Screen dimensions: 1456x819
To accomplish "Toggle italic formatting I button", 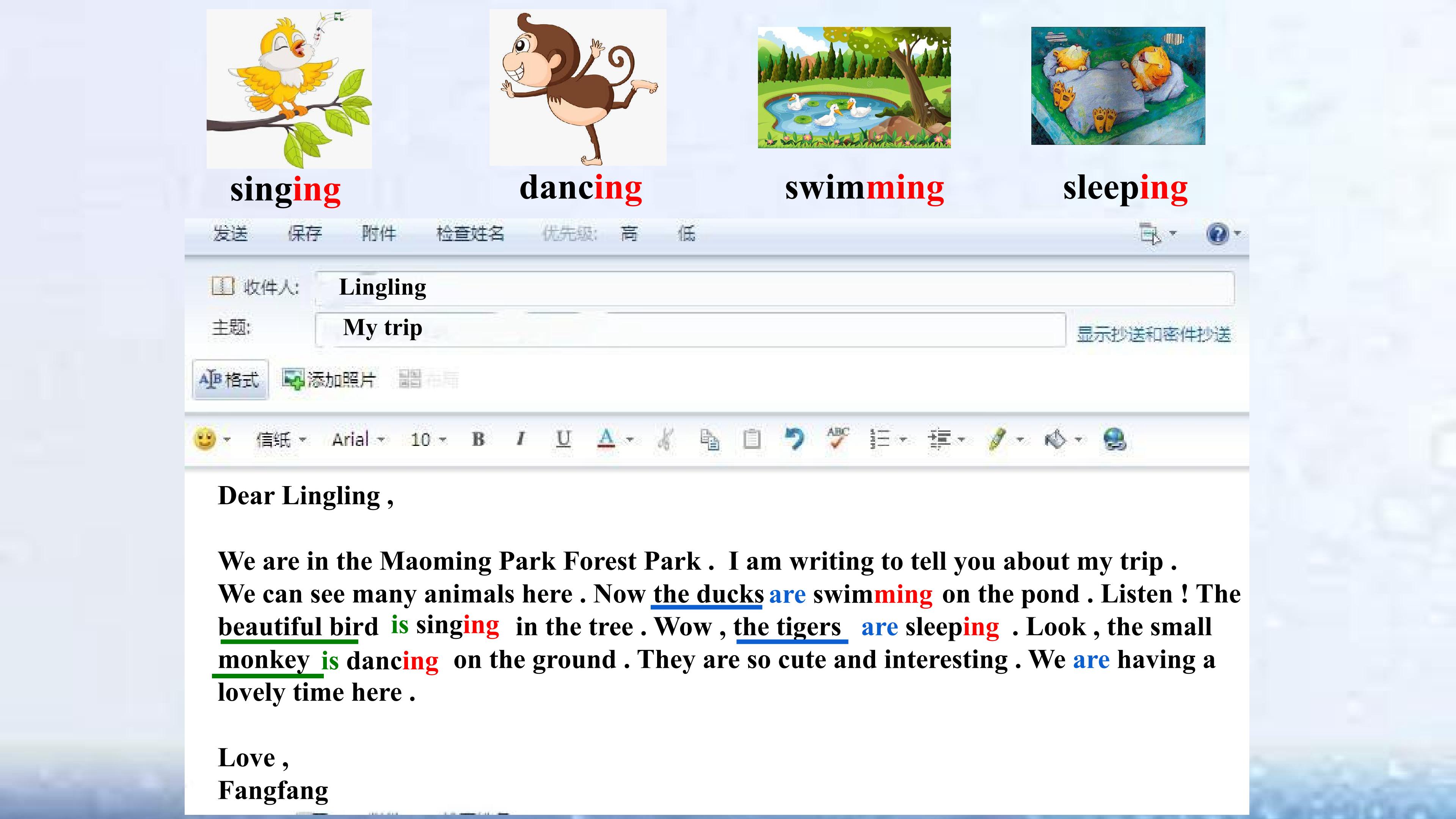I will (521, 439).
